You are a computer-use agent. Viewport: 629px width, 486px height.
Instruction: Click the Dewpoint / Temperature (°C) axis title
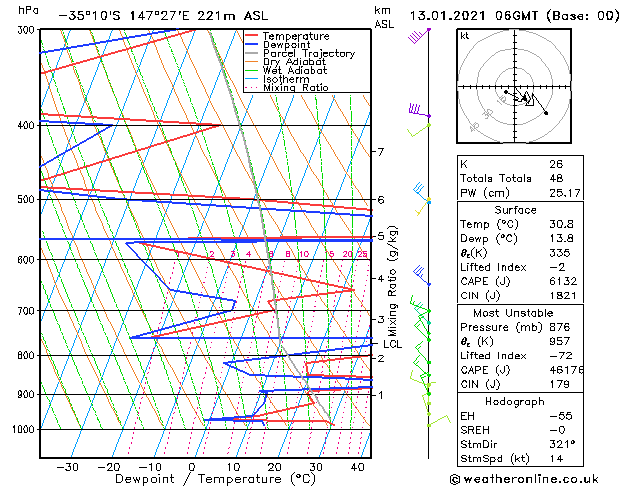click(x=215, y=479)
